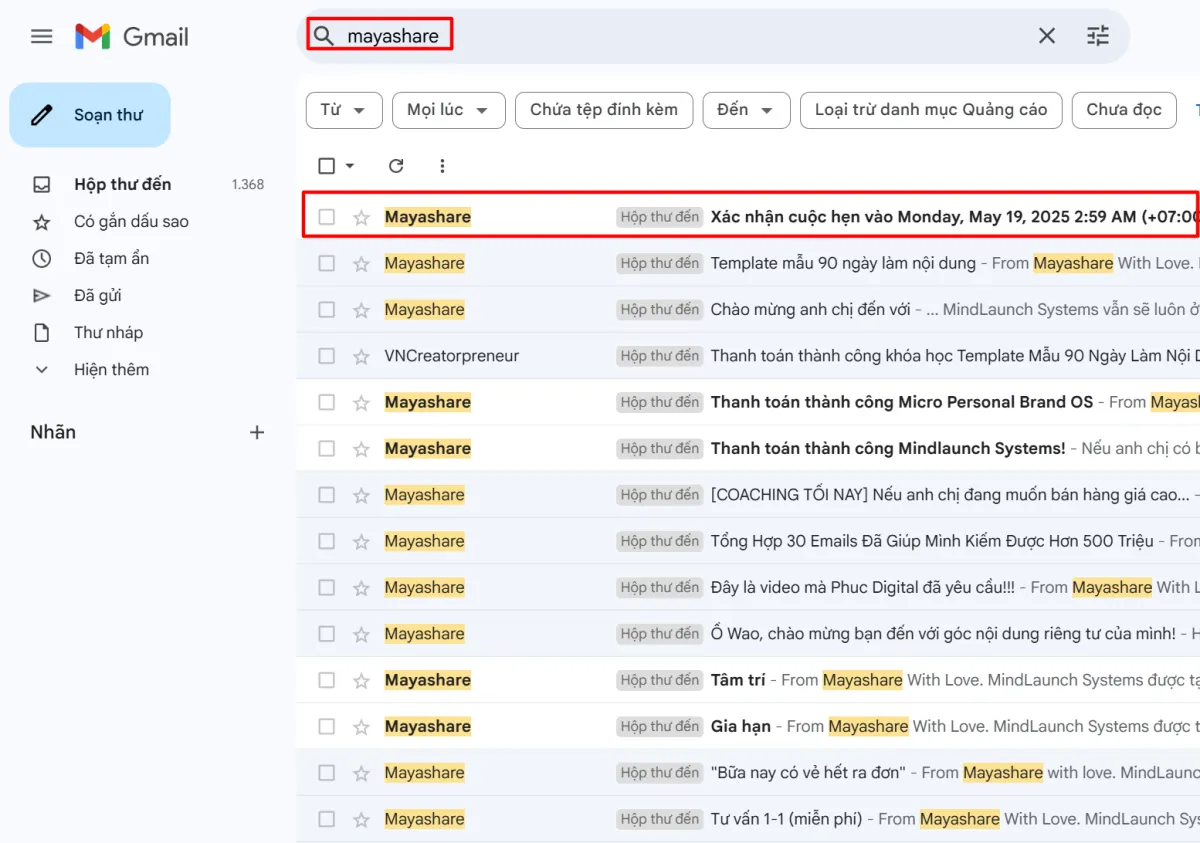Create a new label with plus icon

pyautogui.click(x=257, y=432)
